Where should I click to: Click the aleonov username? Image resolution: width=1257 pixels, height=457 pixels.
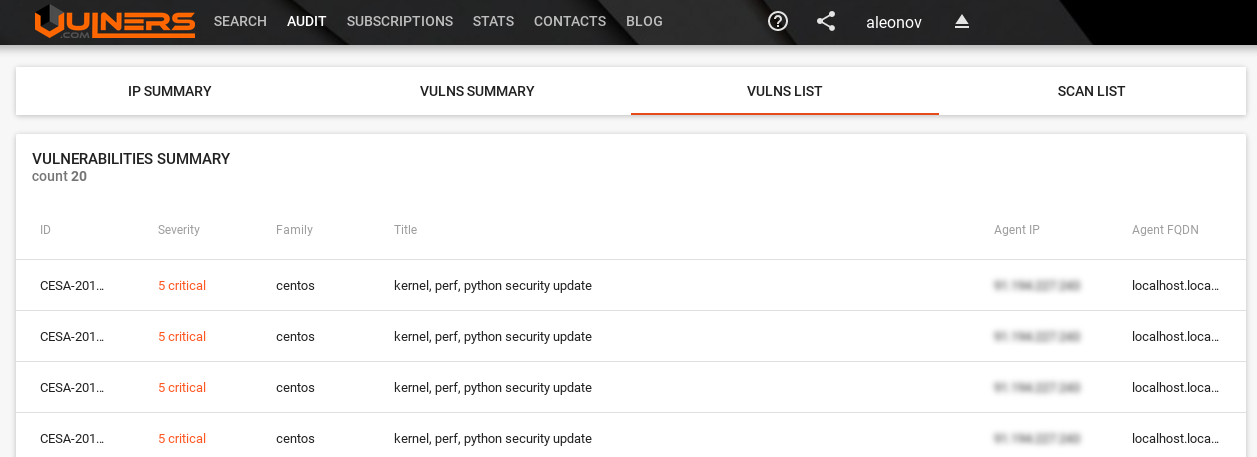[x=894, y=21]
